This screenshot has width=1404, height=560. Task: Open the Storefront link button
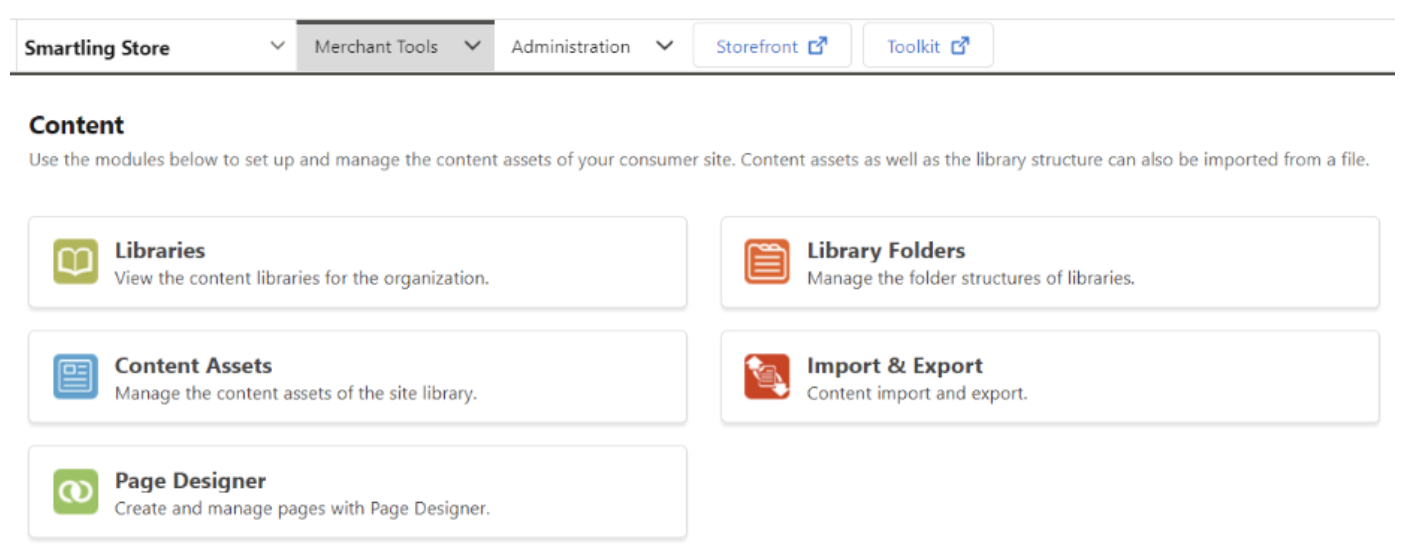(x=772, y=46)
